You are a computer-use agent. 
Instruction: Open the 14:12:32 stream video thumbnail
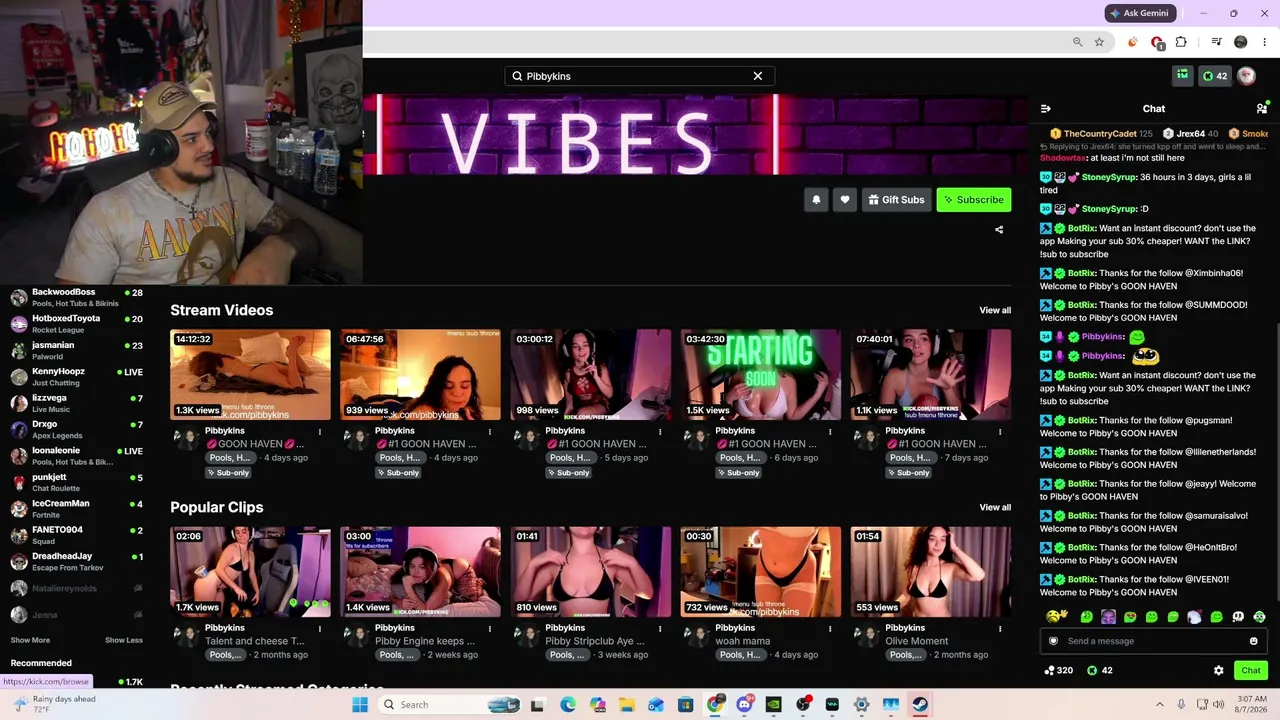(250, 374)
